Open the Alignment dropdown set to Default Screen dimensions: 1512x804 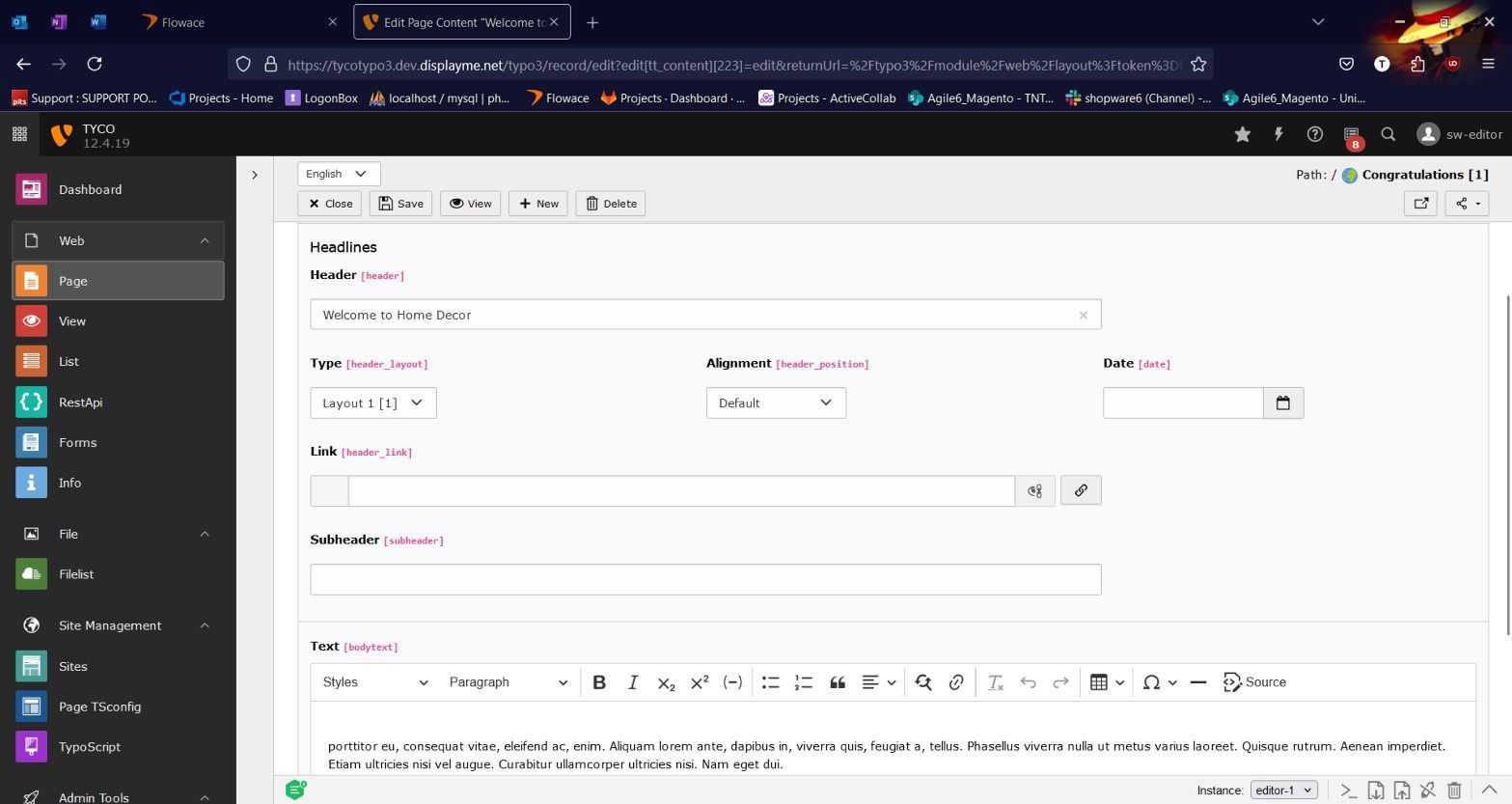pyautogui.click(x=775, y=402)
